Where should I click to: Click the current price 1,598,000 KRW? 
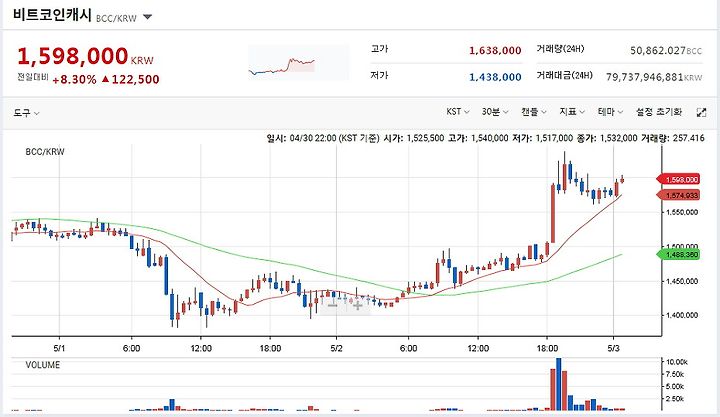click(x=85, y=56)
